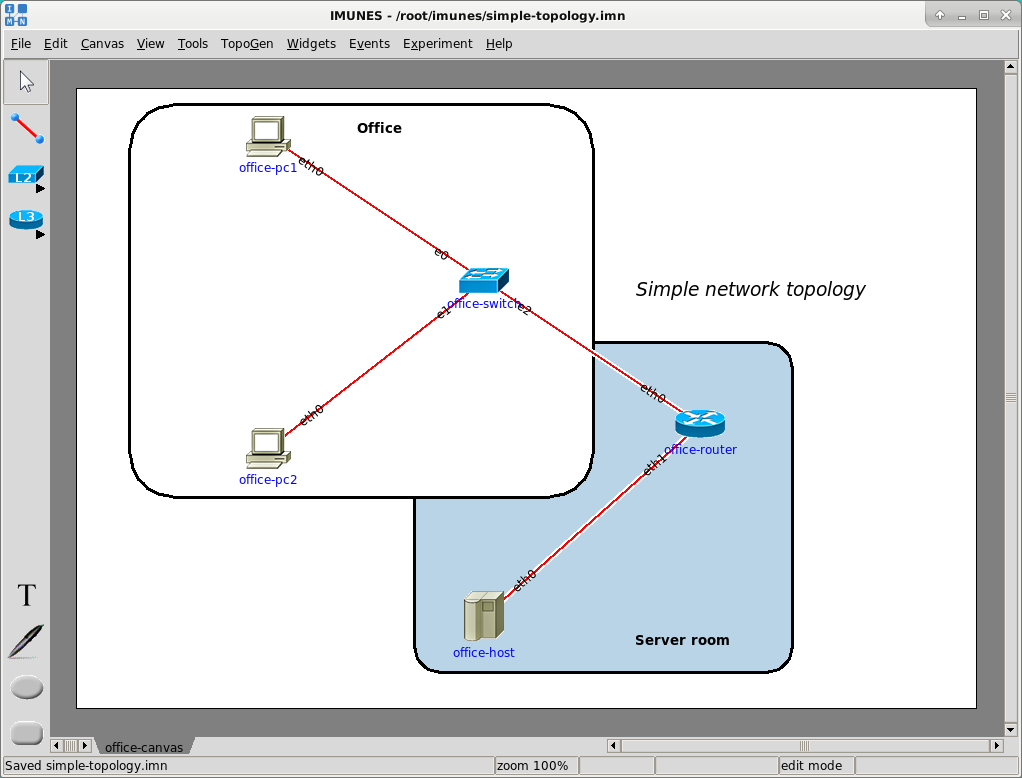
Task: Click eth0 label near office-pc1
Action: (x=311, y=166)
